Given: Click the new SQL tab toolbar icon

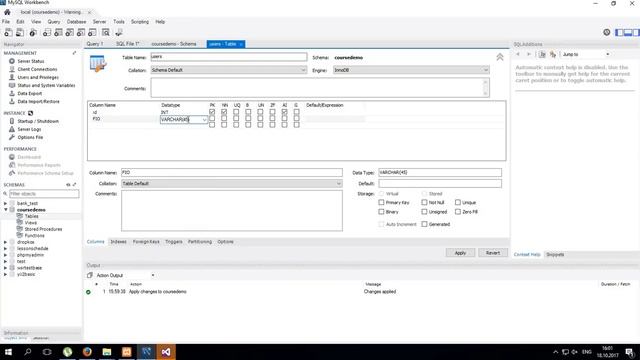Looking at the screenshot, I should tap(8, 33).
